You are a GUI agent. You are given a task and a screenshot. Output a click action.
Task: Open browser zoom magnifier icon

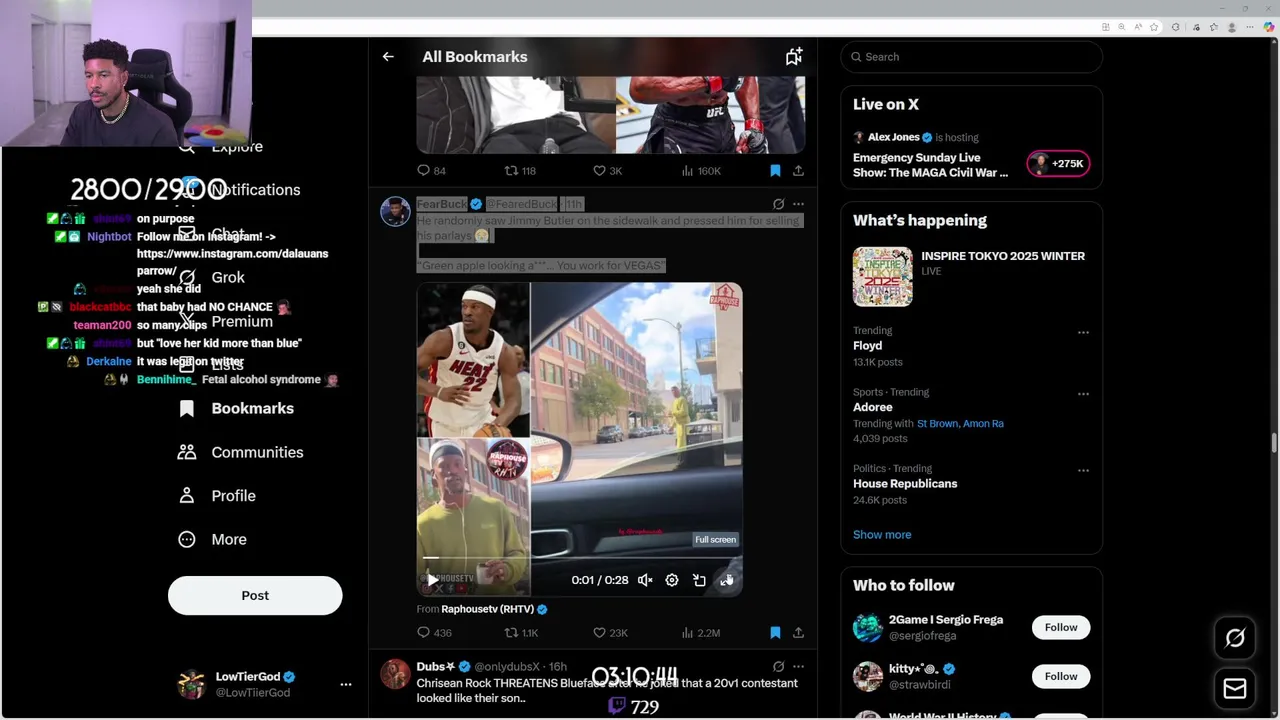pos(1122,27)
